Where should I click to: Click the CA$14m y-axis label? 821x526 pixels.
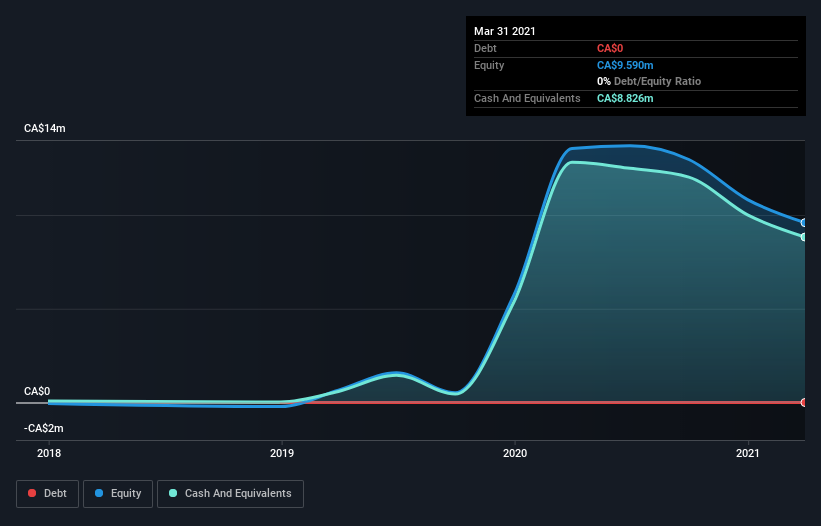click(45, 128)
